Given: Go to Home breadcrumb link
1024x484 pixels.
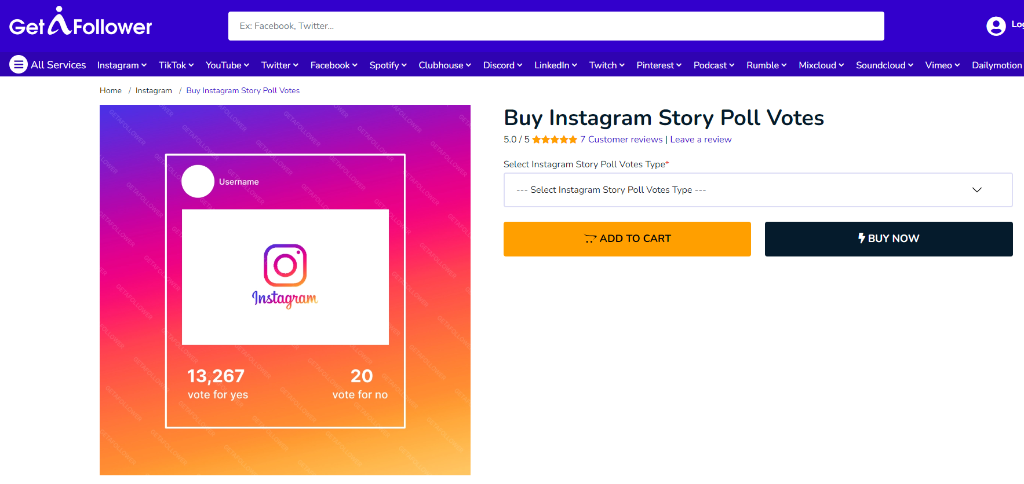Looking at the screenshot, I should (110, 91).
